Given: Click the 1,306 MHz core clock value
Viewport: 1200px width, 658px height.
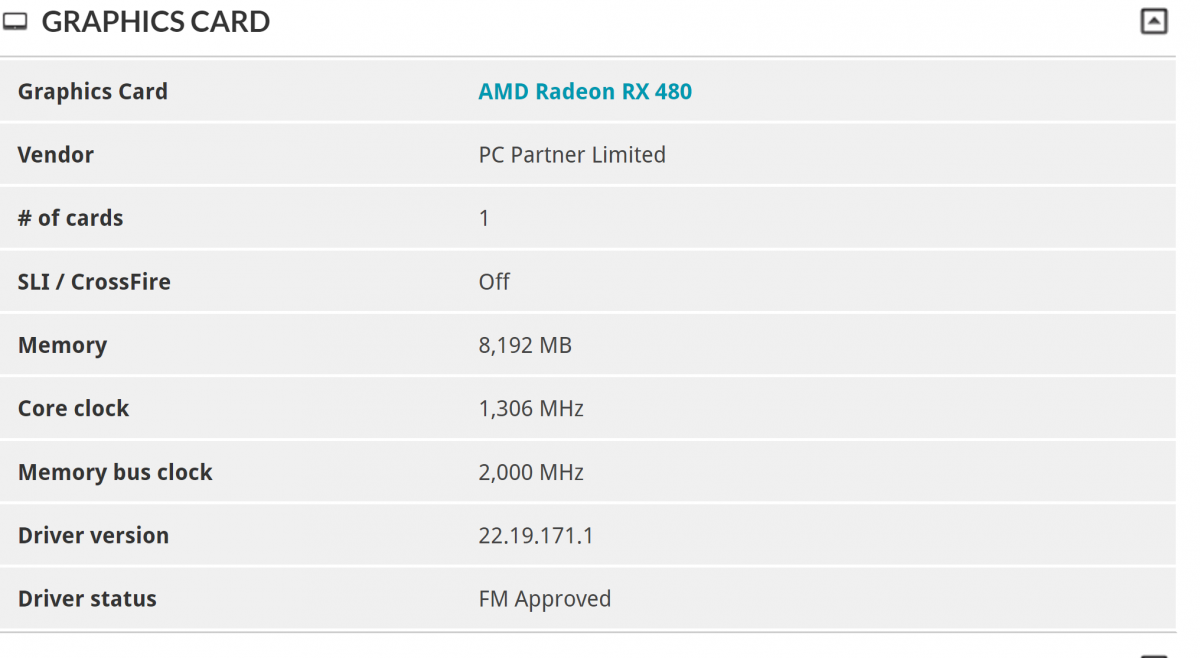Looking at the screenshot, I should [531, 408].
